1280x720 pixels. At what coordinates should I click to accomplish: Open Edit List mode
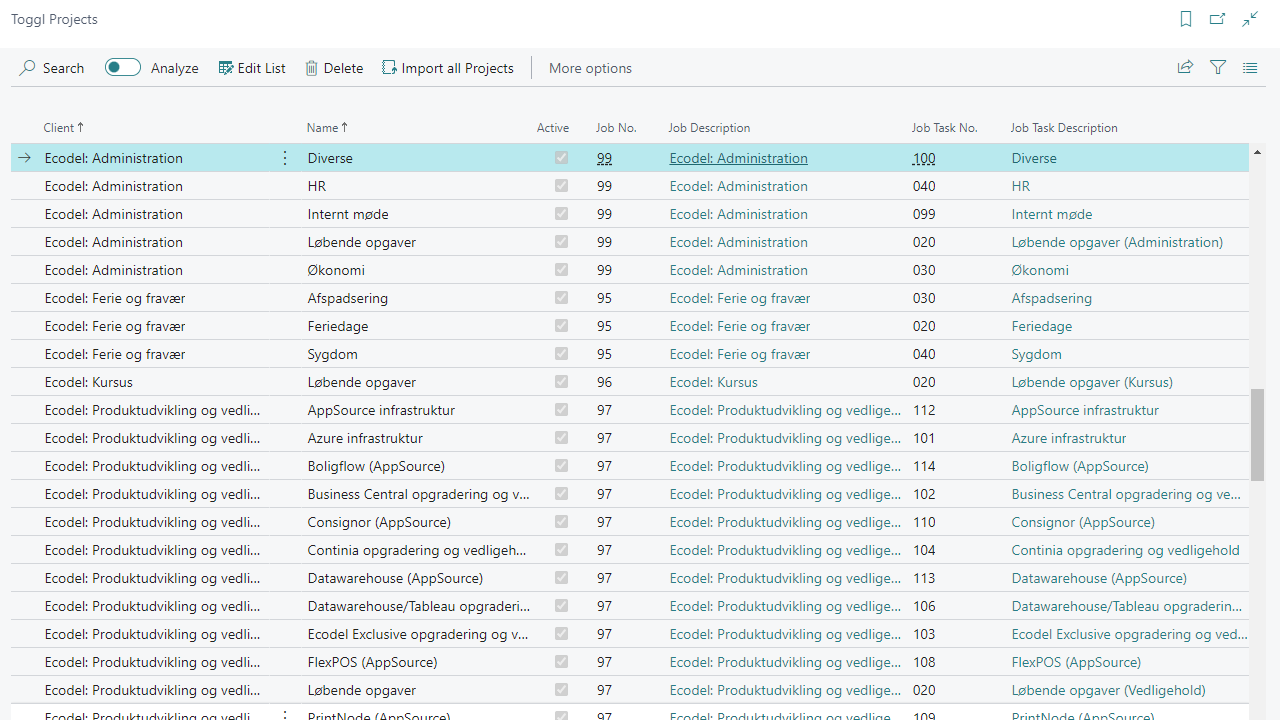[x=252, y=68]
